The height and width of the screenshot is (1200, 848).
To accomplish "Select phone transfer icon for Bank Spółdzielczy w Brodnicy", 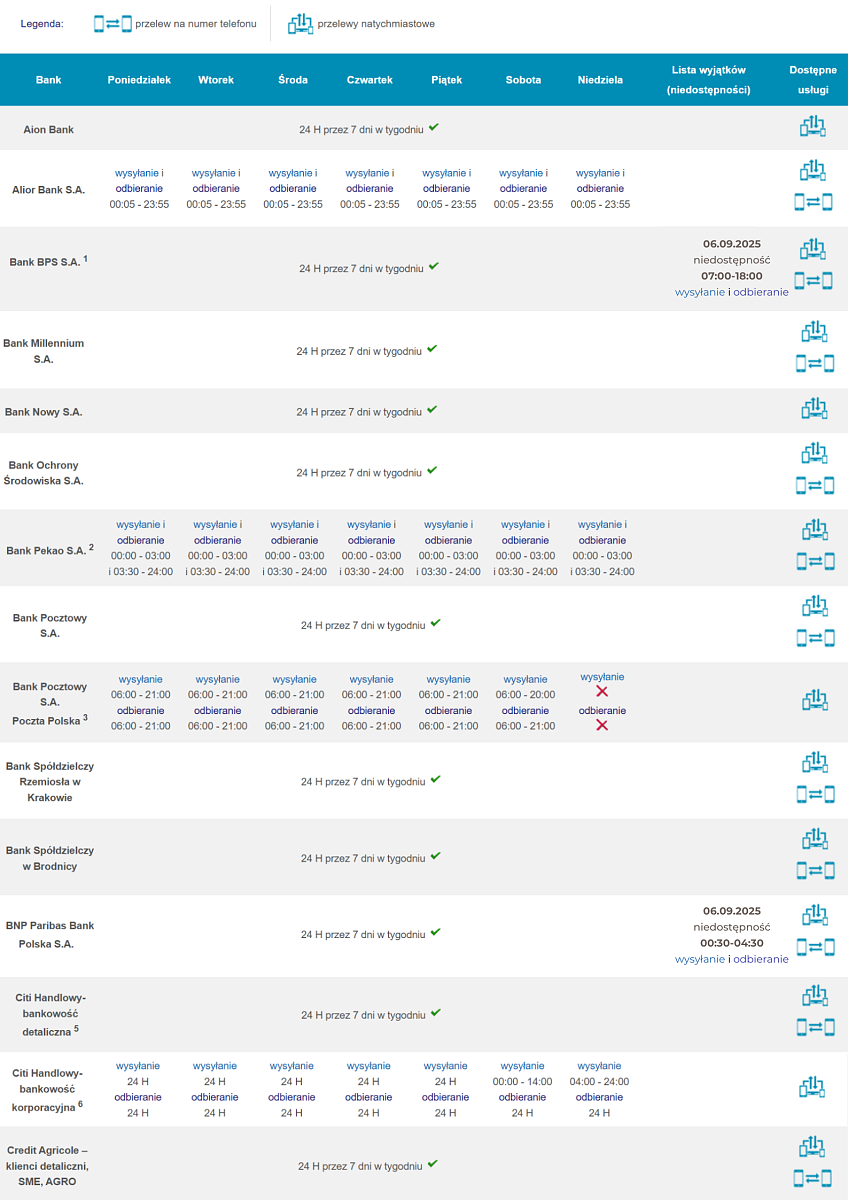I will coord(814,870).
